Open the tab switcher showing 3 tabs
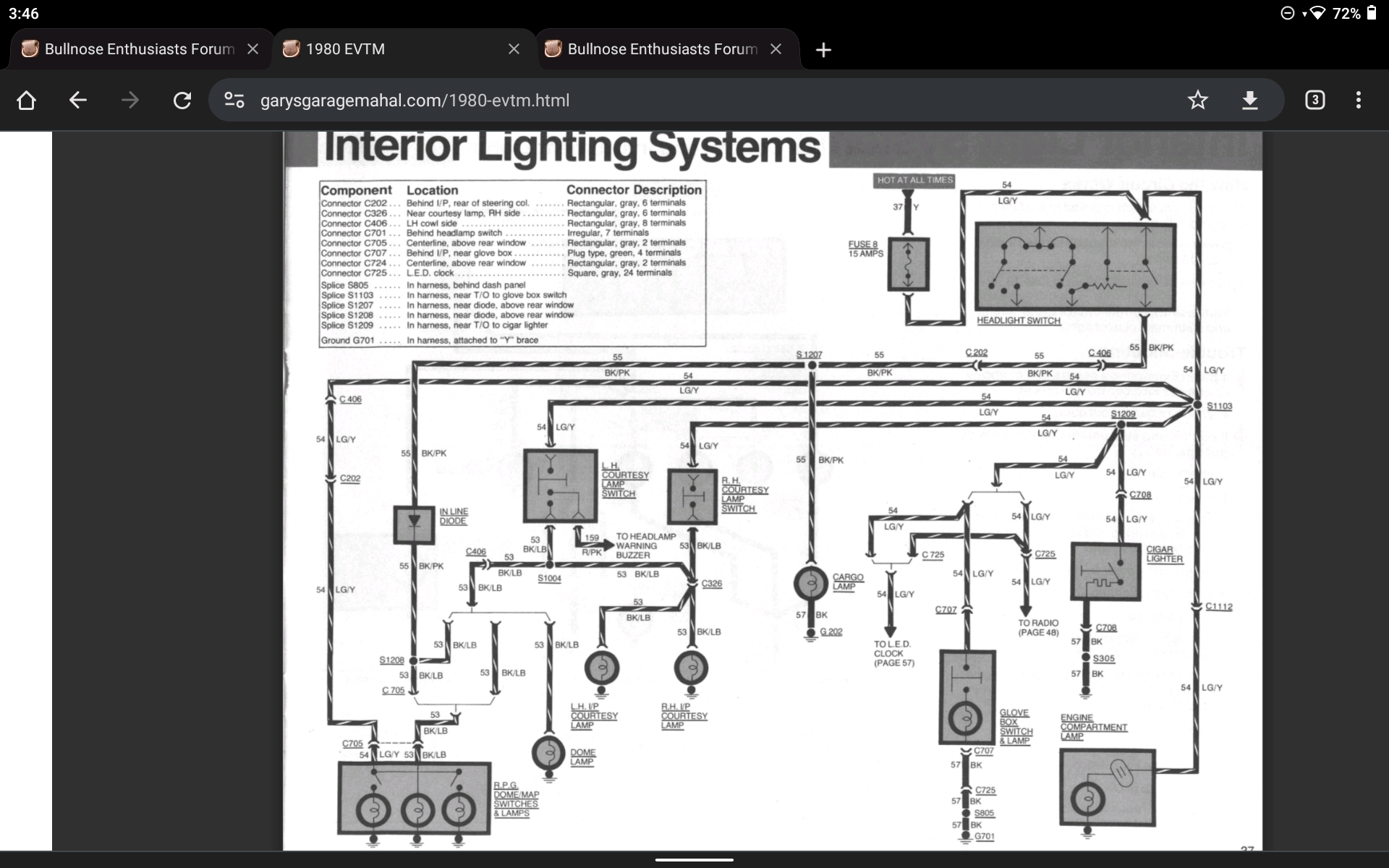 click(x=1314, y=100)
